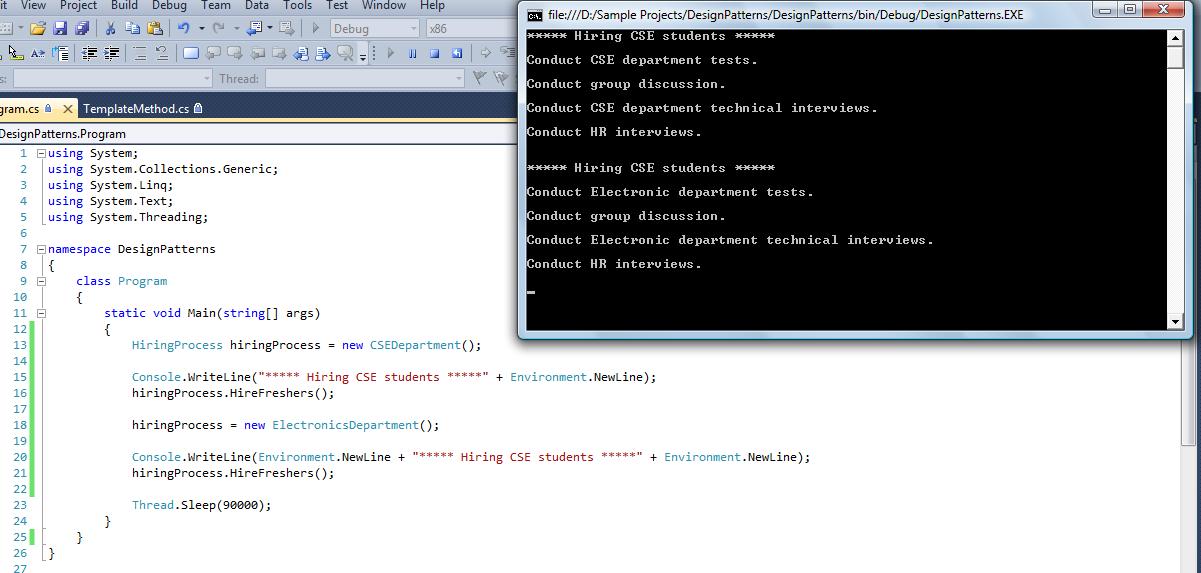Open the Team menu
The width and height of the screenshot is (1201, 573).
[x=216, y=6]
